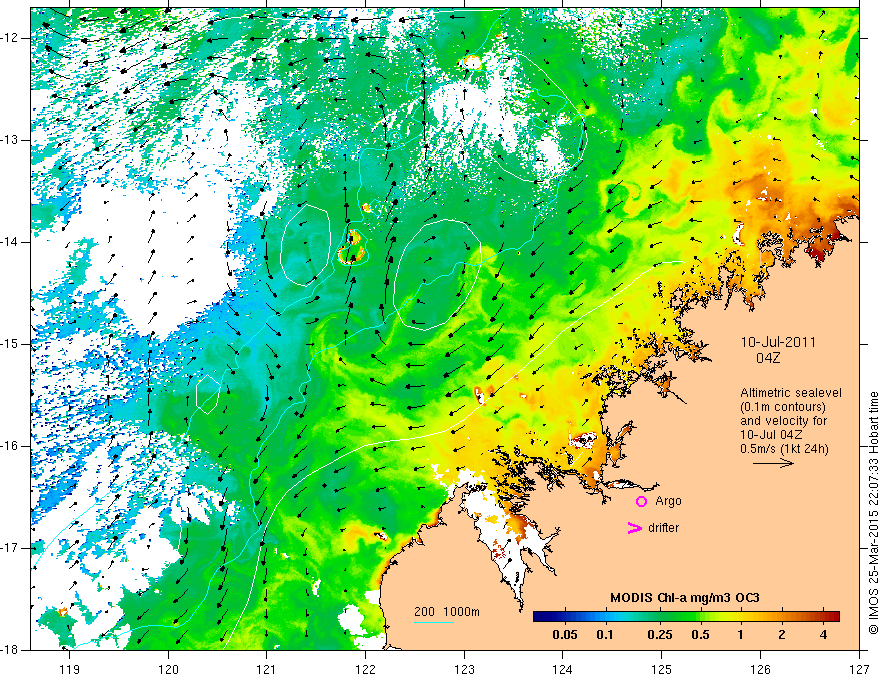Click longitude axis label 120
880x680 pixels.
click(168, 669)
